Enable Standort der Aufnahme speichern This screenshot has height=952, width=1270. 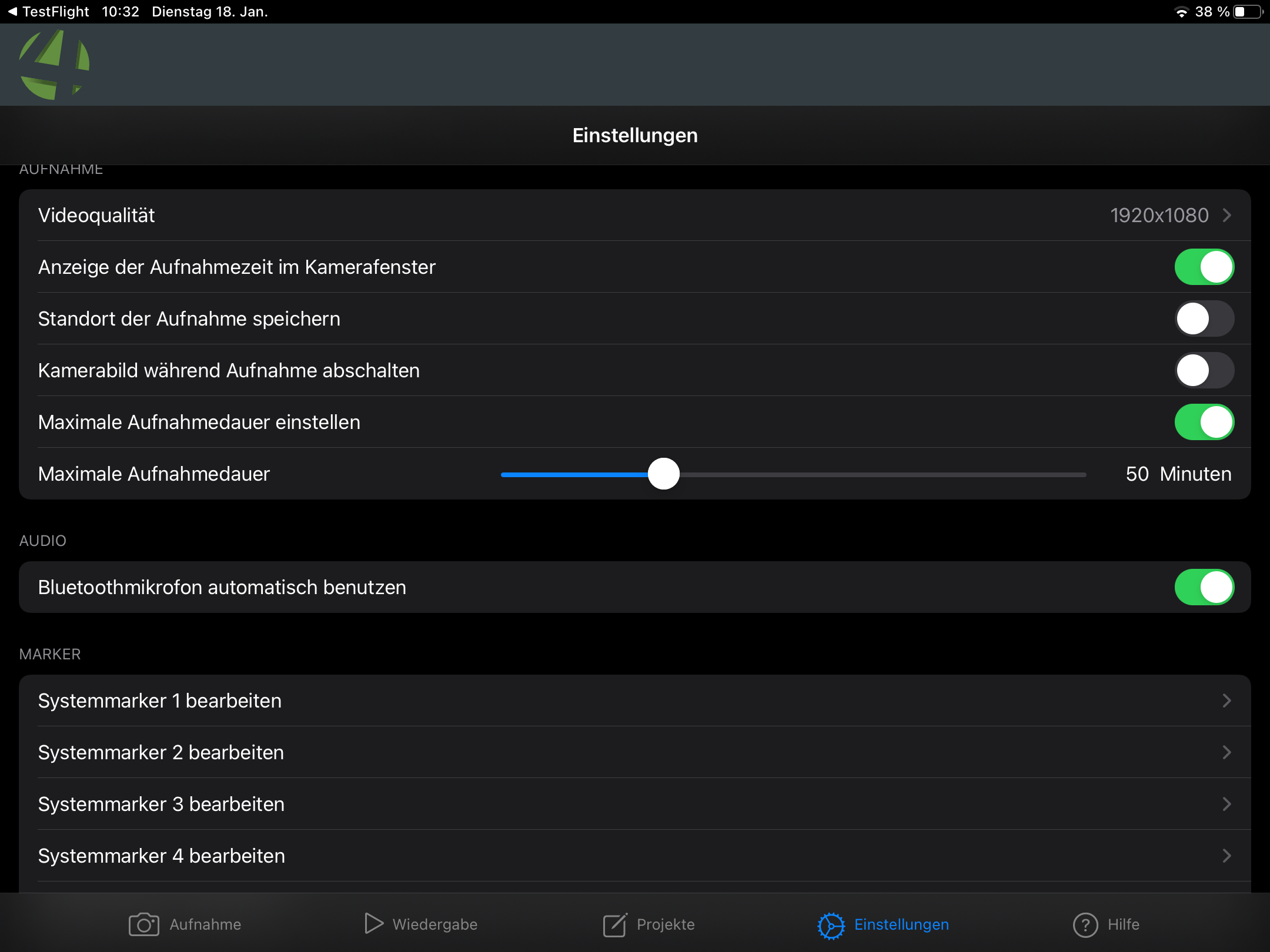coord(1204,319)
